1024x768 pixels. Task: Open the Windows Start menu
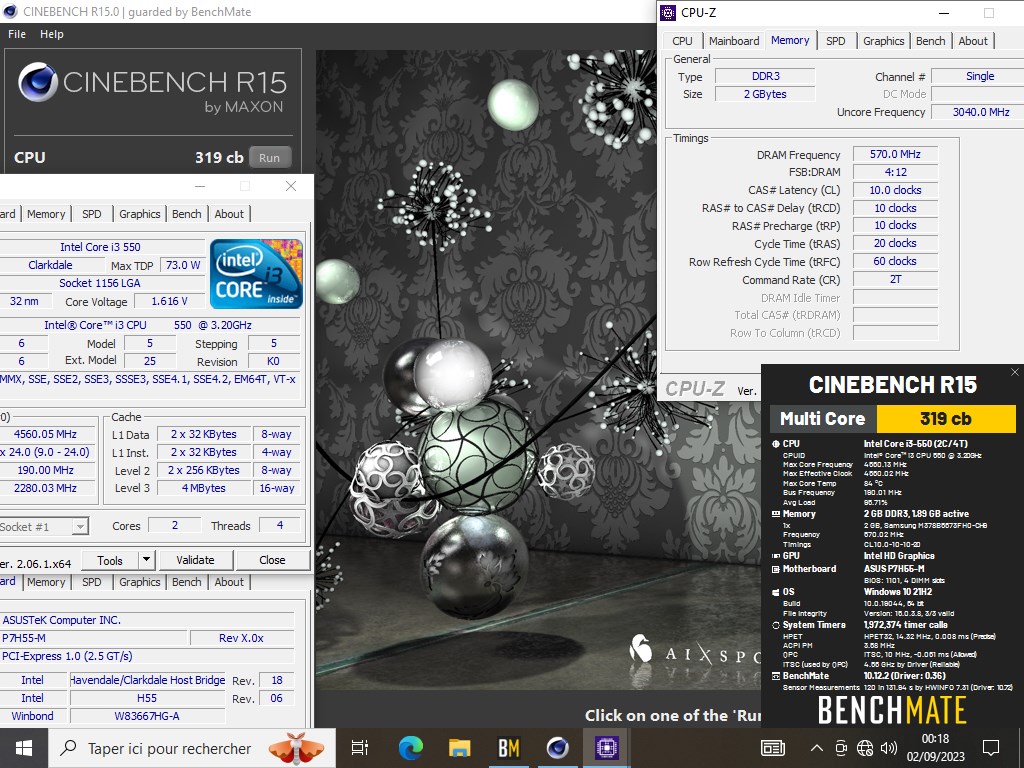pyautogui.click(x=24, y=748)
